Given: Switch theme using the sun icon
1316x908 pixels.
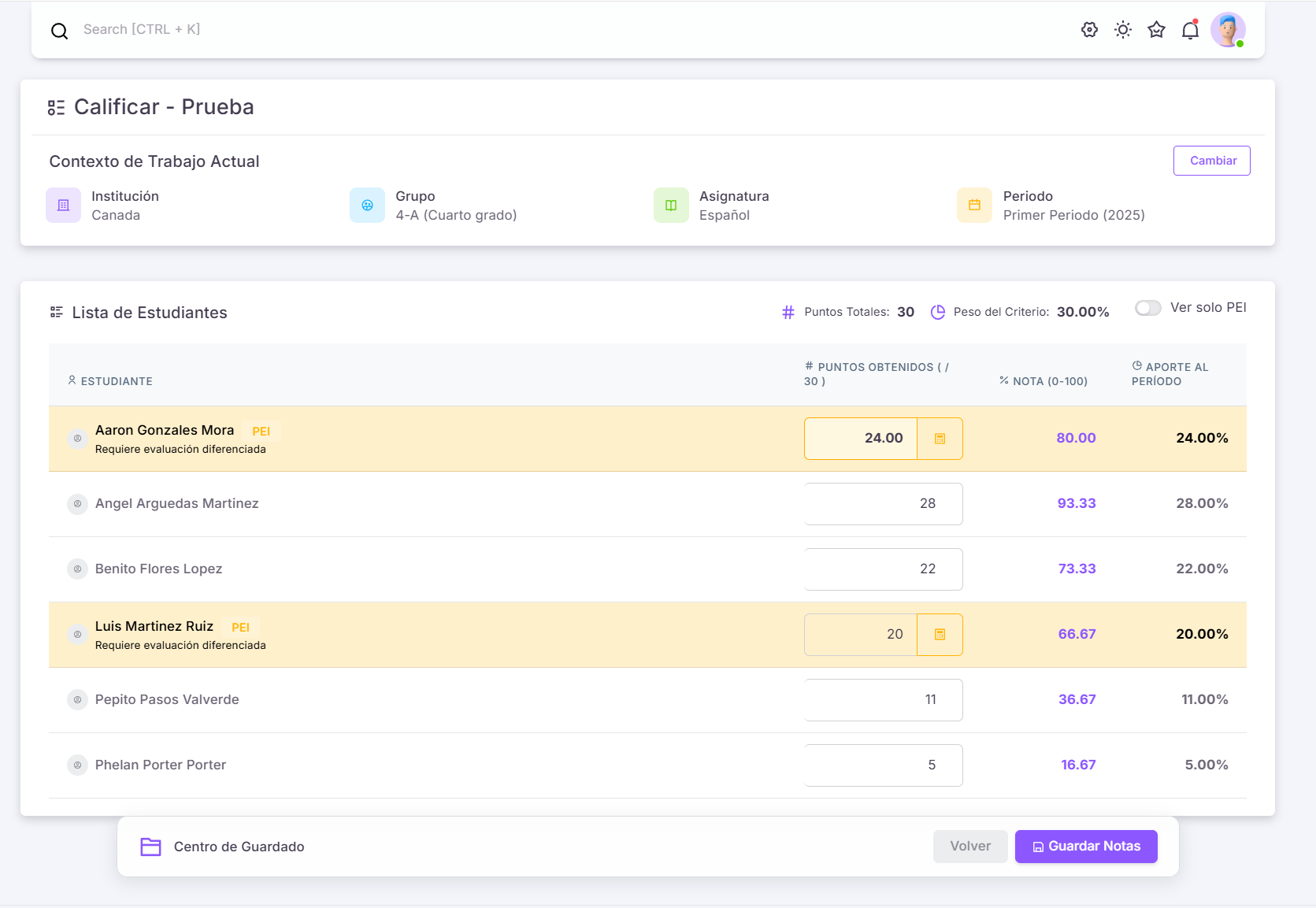Looking at the screenshot, I should pyautogui.click(x=1123, y=30).
